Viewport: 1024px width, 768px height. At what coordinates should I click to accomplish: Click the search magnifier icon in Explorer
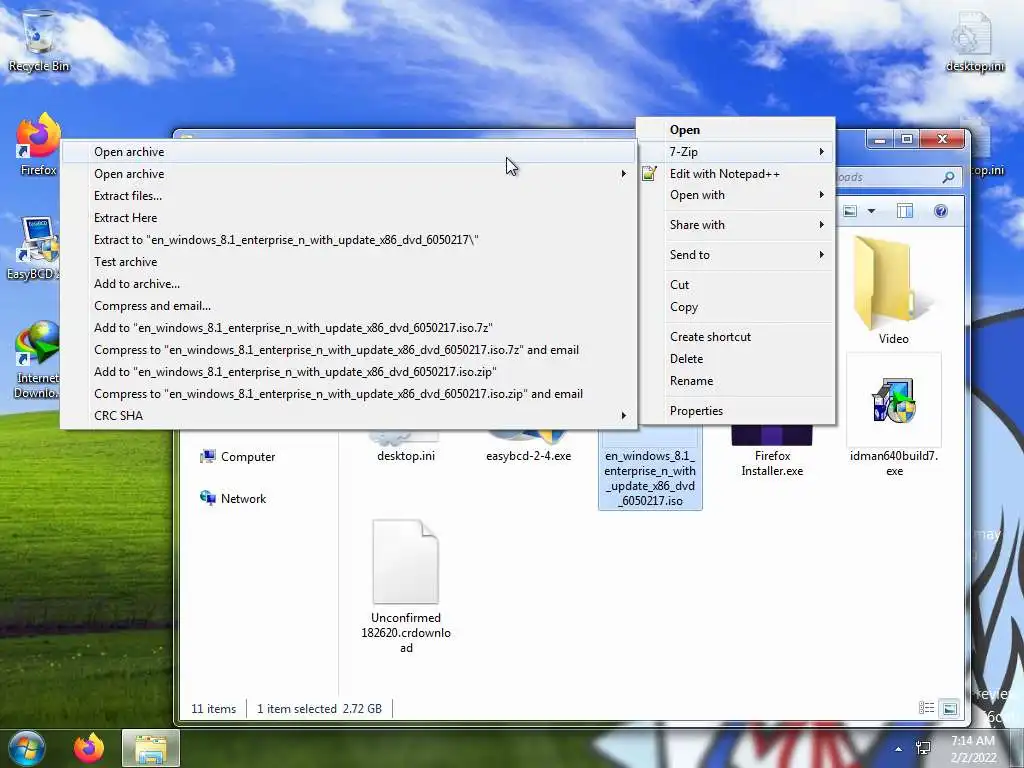click(x=948, y=177)
